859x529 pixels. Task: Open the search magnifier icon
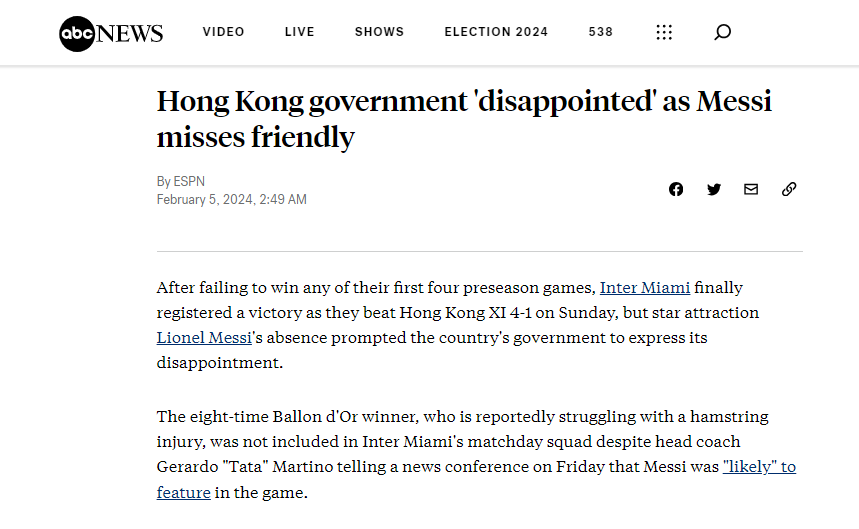click(x=722, y=32)
